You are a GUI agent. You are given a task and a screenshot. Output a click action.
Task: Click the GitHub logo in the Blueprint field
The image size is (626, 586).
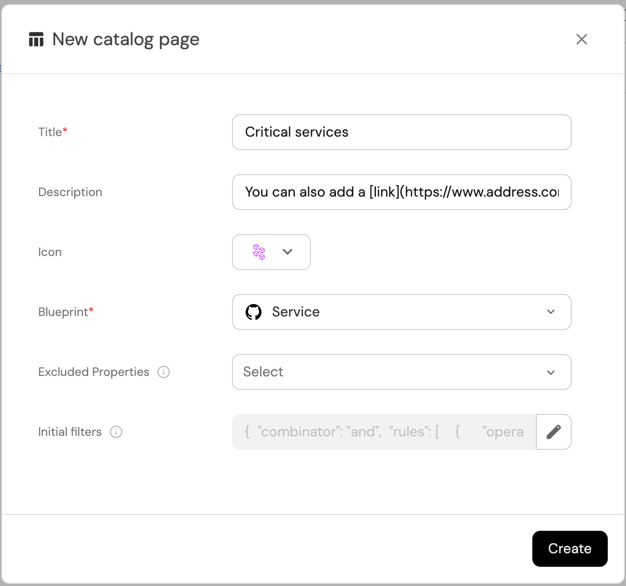coord(254,312)
